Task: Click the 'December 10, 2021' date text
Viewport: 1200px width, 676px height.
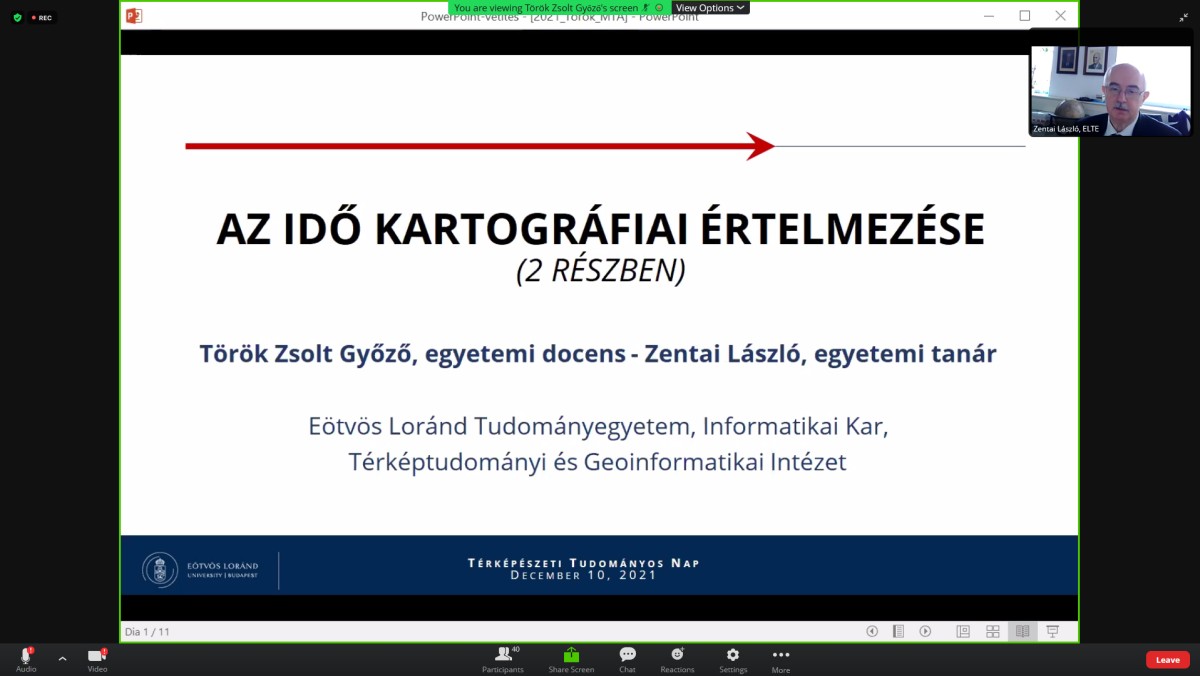Action: pyautogui.click(x=584, y=575)
